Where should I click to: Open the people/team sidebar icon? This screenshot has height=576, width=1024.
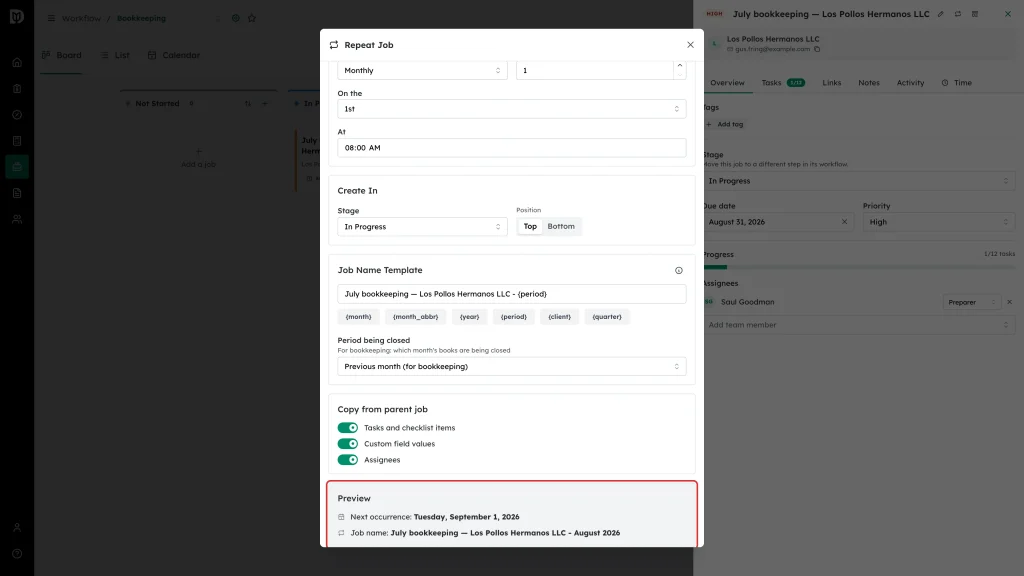point(17,219)
